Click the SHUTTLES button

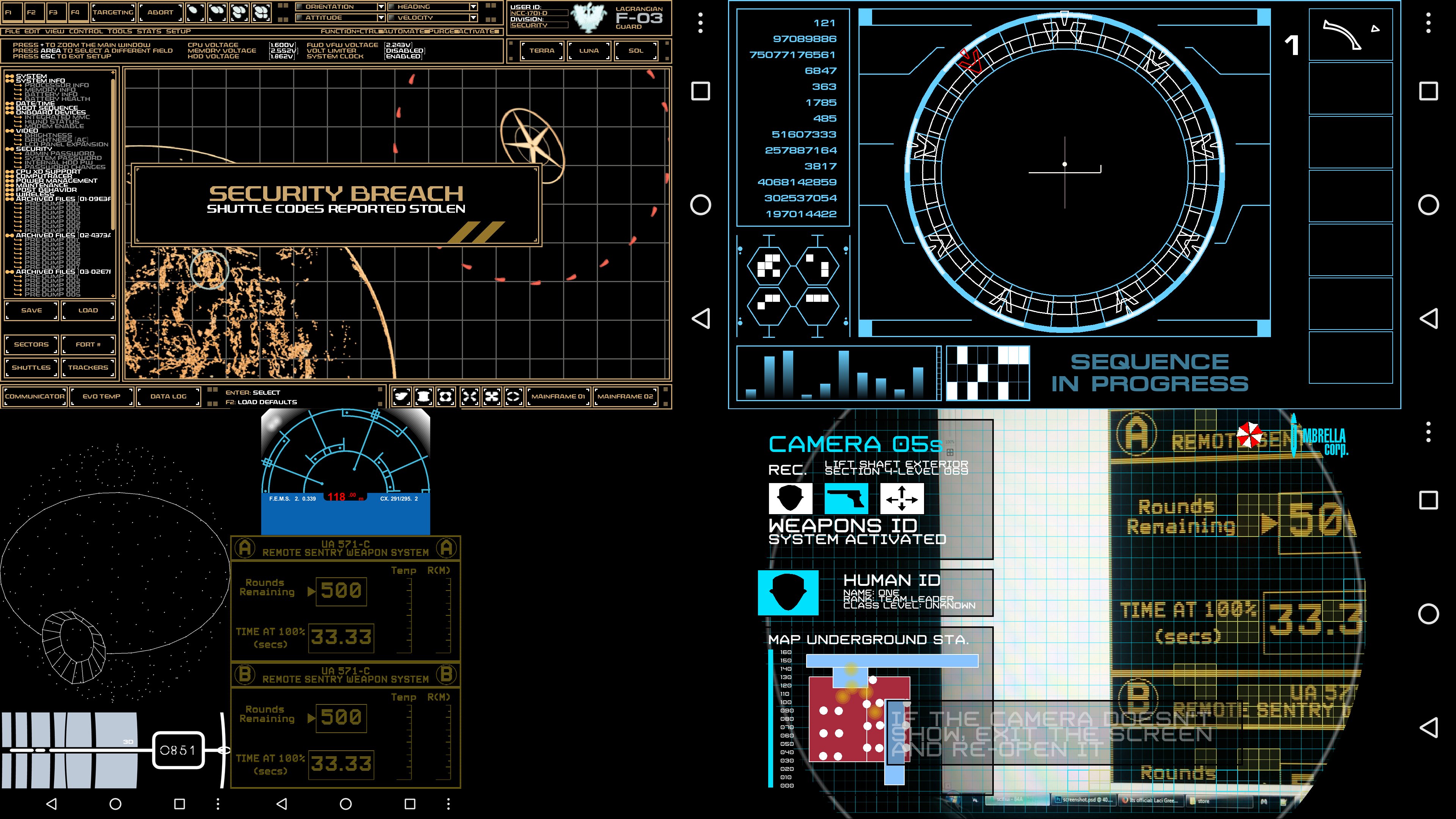(31, 367)
